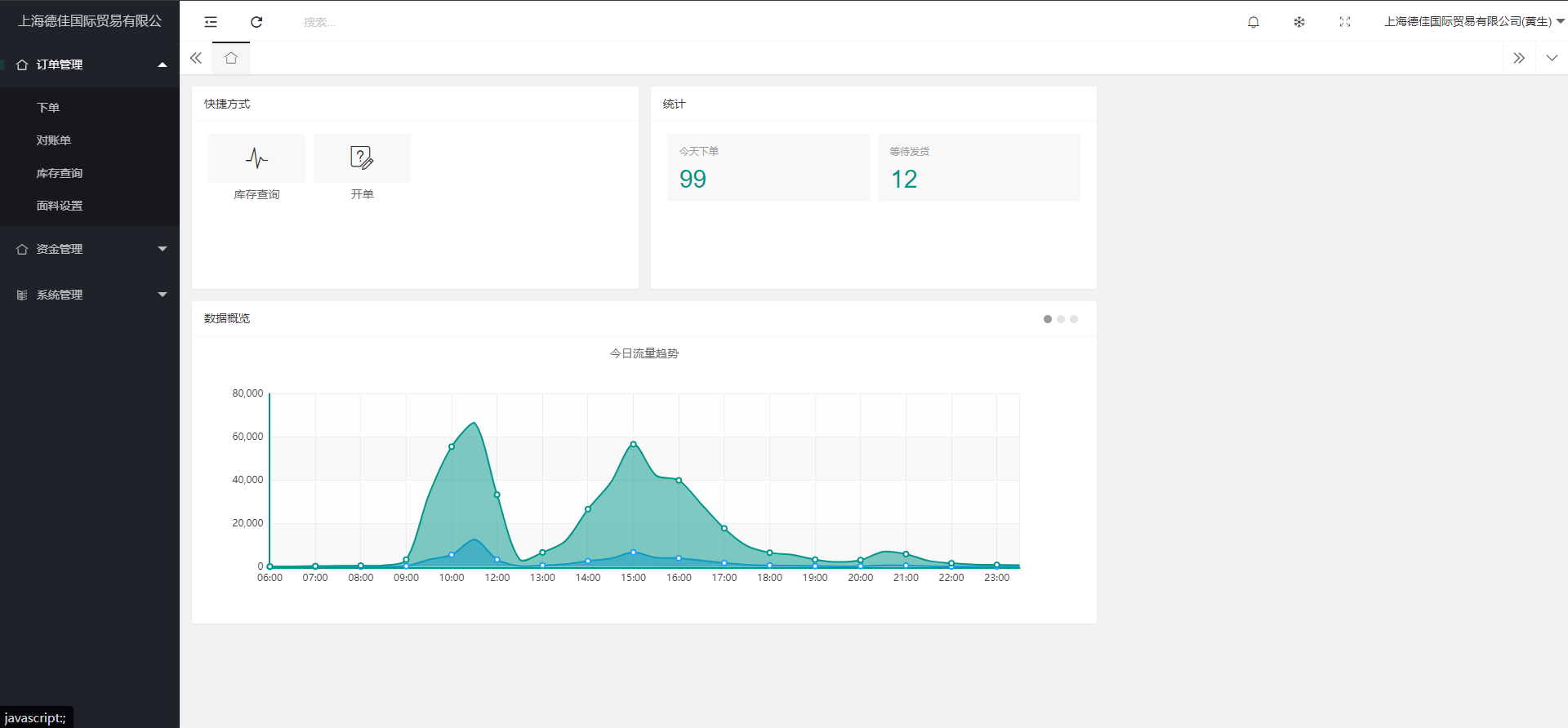1568x728 pixels.
Task: Click the 12:00 x-axis label
Action: pyautogui.click(x=497, y=578)
